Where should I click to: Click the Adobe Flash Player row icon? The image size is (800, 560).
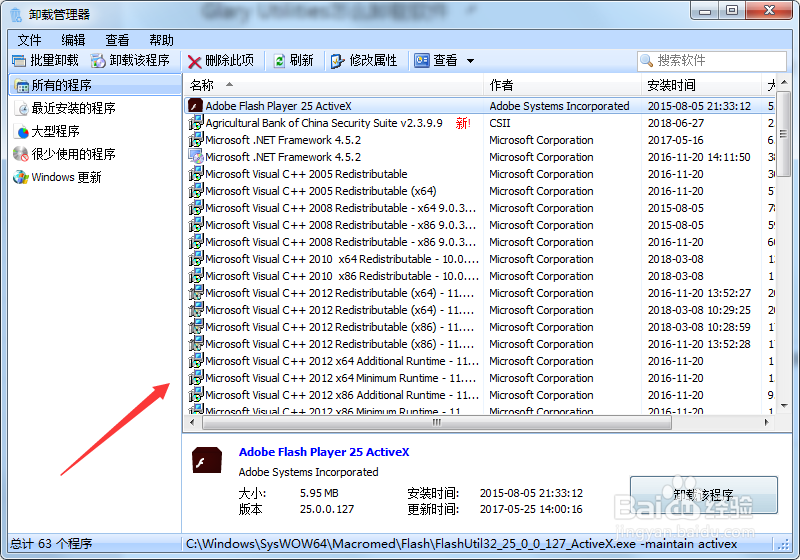(196, 106)
